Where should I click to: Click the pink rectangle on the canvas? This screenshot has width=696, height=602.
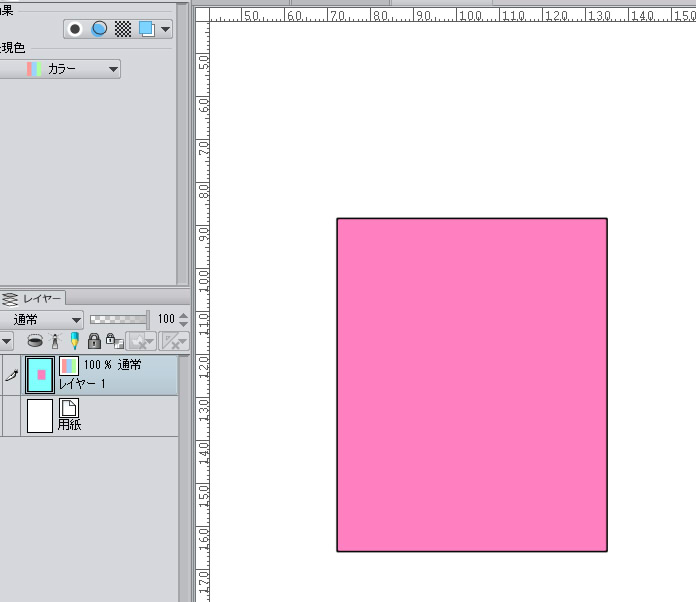(x=471, y=384)
